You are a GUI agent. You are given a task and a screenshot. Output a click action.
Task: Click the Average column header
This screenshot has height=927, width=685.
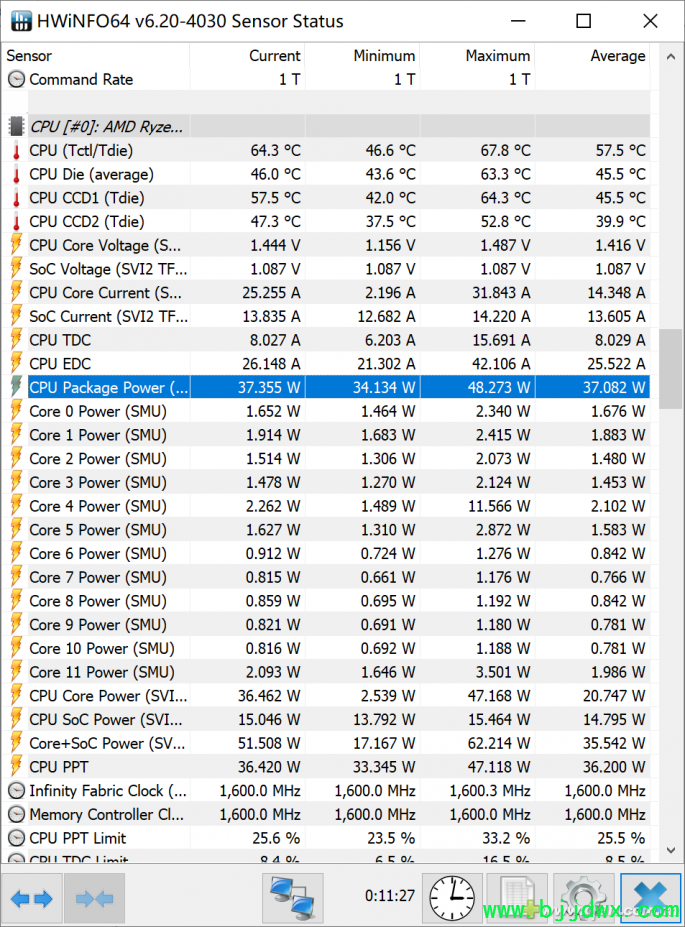[592, 56]
